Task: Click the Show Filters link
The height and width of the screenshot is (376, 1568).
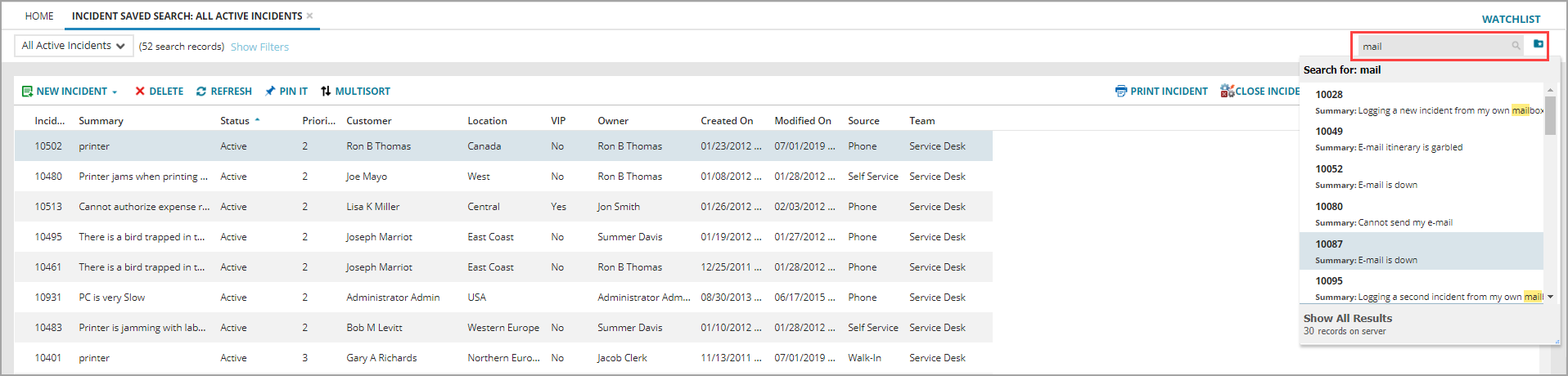Action: [259, 47]
